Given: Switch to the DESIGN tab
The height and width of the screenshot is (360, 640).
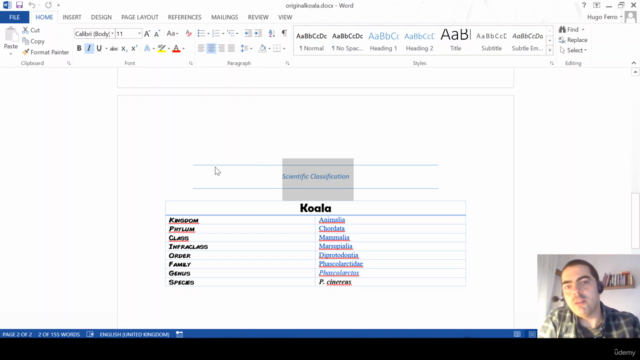Looking at the screenshot, I should point(101,17).
